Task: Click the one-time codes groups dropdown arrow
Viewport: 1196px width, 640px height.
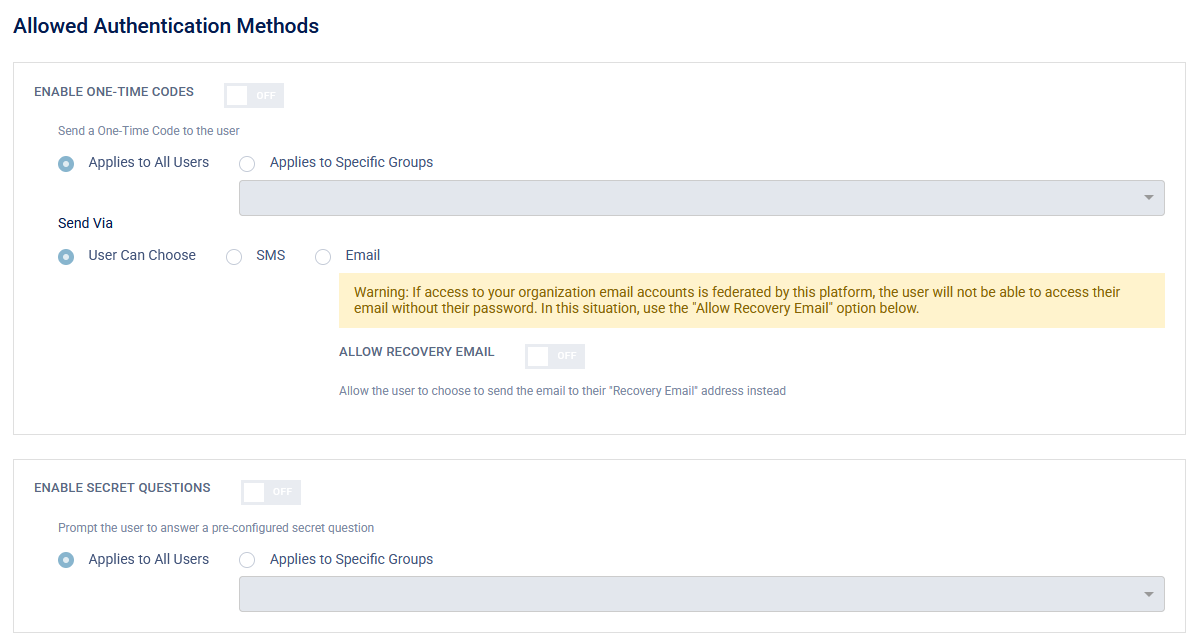Action: pyautogui.click(x=1148, y=198)
